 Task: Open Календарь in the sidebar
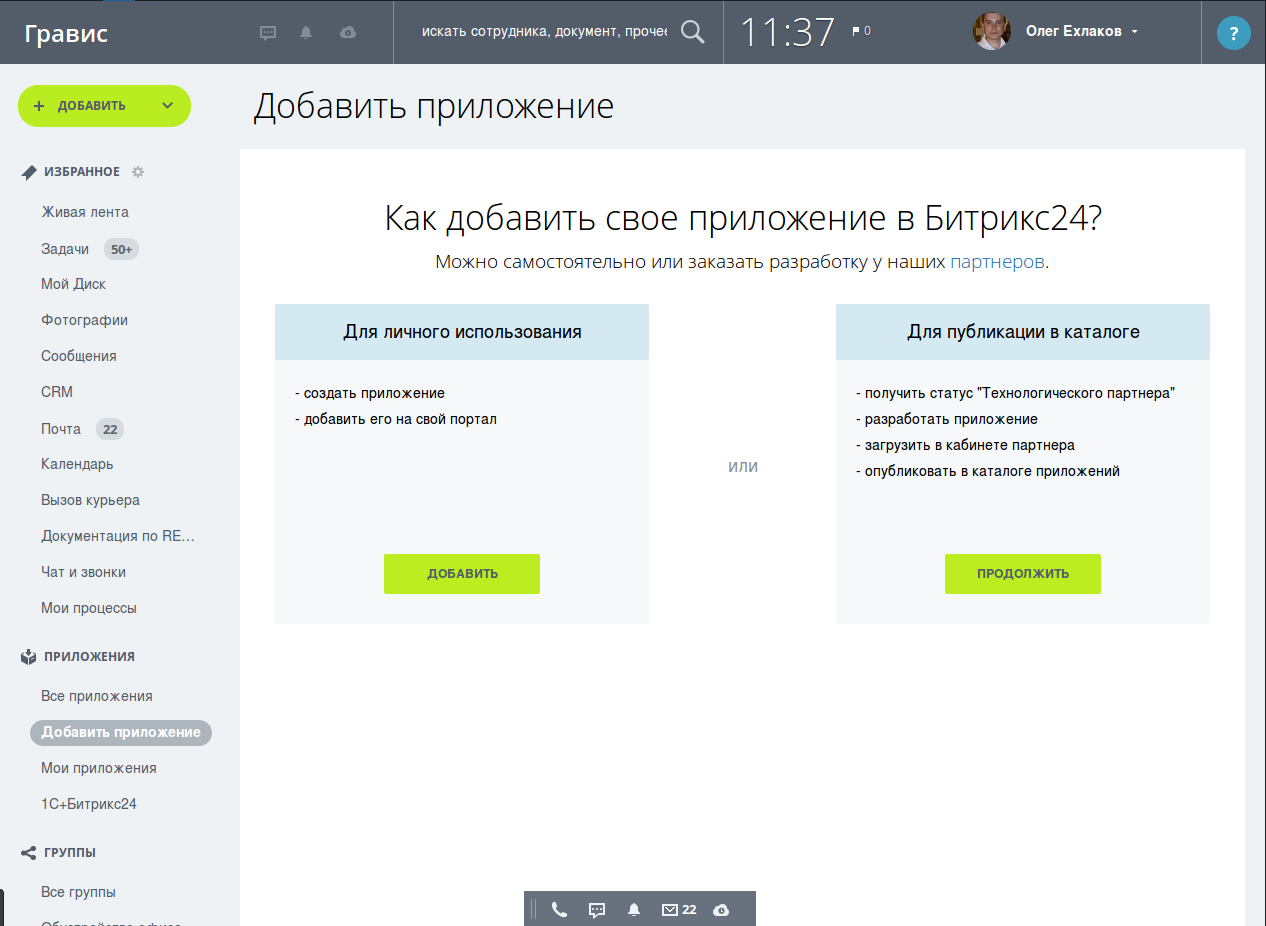(77, 464)
